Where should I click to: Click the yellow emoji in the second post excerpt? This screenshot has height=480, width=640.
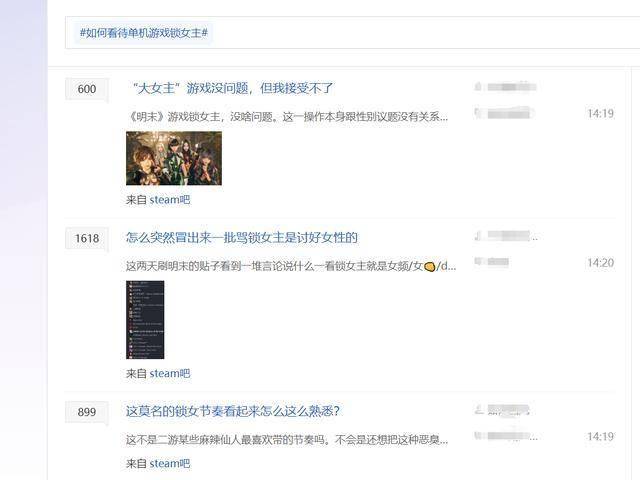429,267
